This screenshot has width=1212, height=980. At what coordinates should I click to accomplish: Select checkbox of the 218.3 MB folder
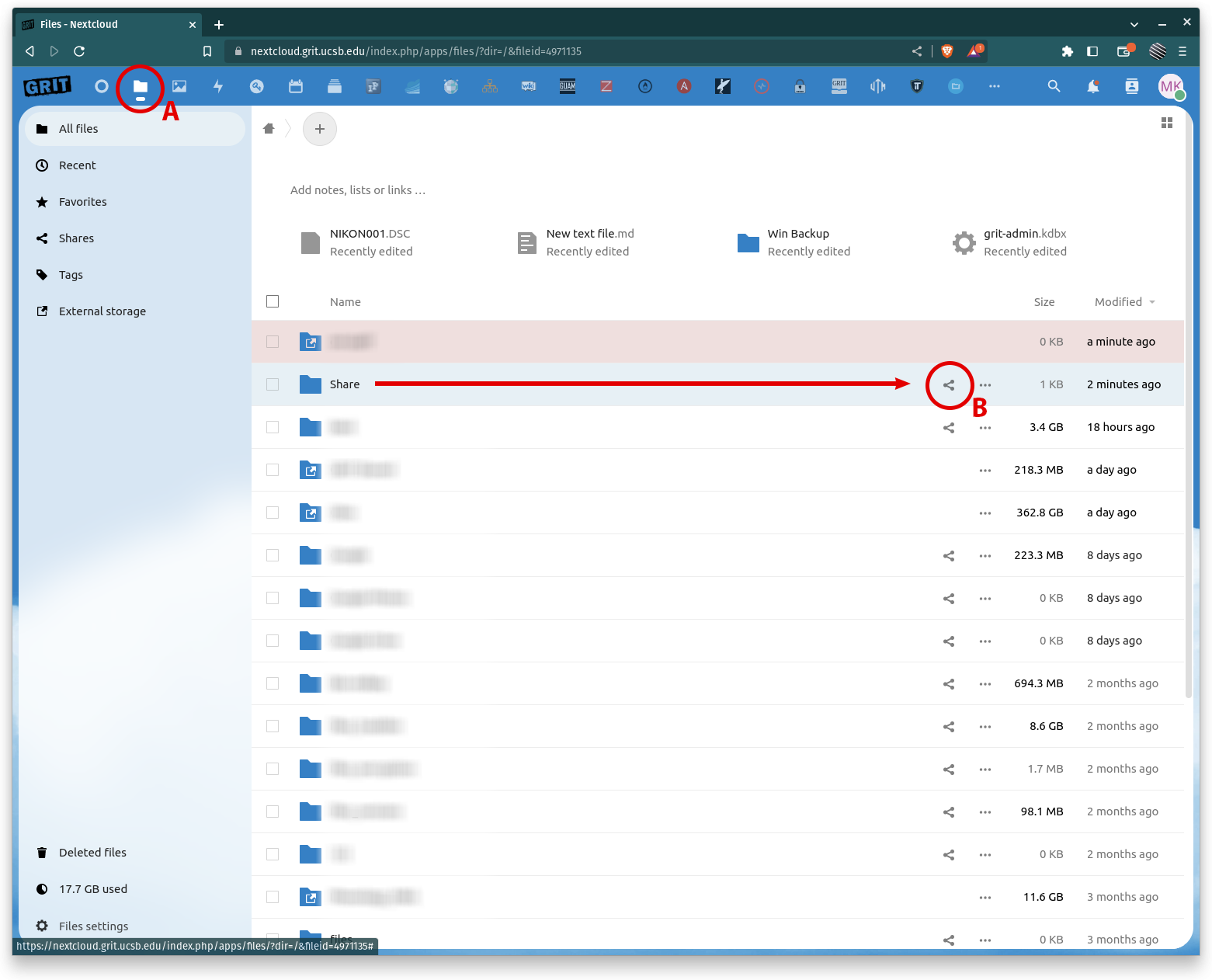273,470
